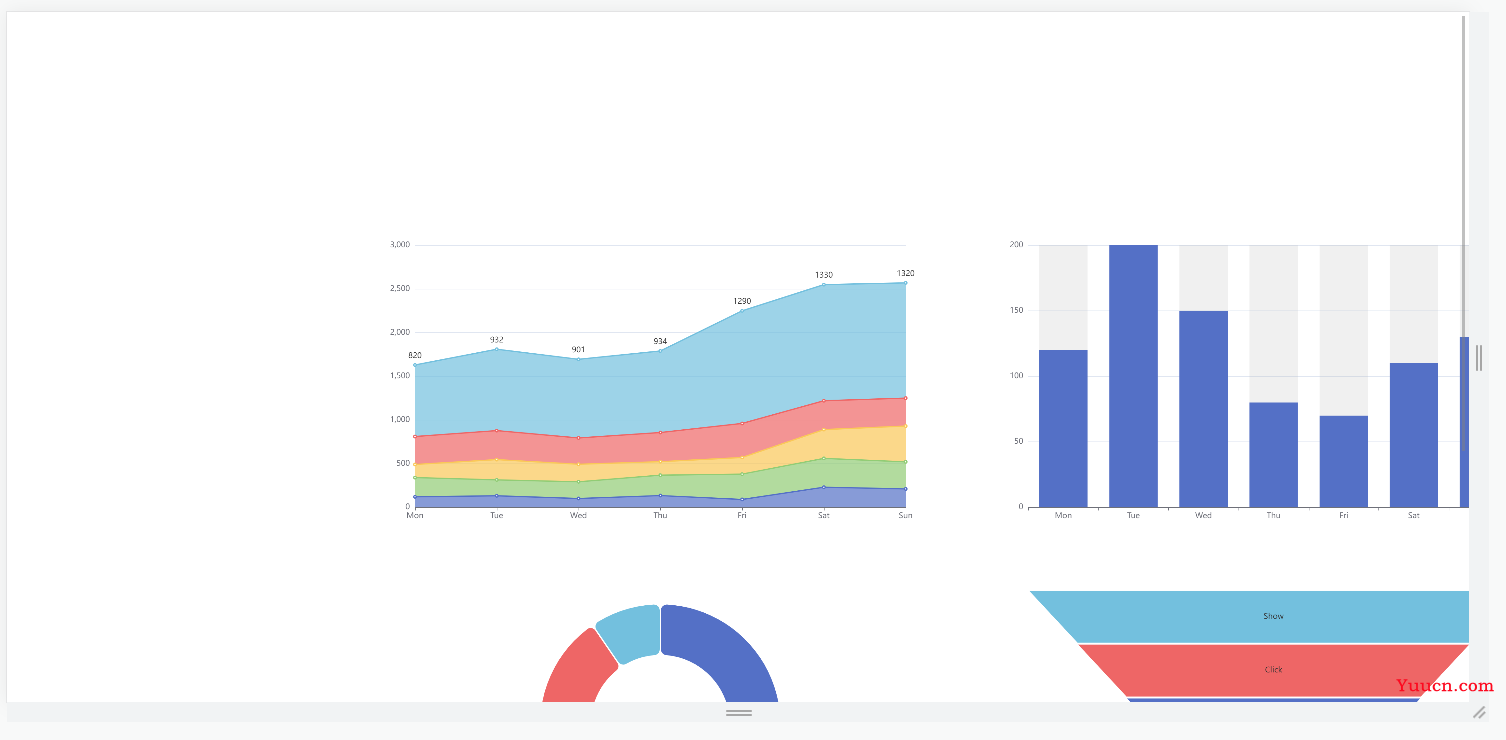The image size is (1506, 740).
Task: Select the Fri bar in bar chart
Action: [1343, 461]
